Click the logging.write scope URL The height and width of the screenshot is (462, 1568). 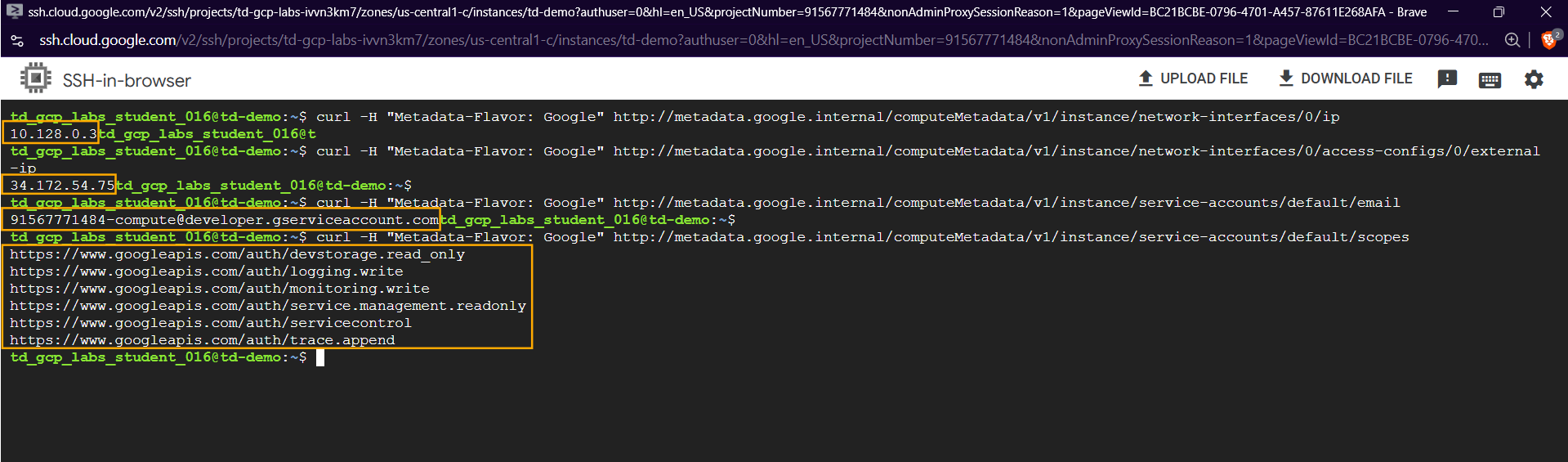[x=206, y=271]
